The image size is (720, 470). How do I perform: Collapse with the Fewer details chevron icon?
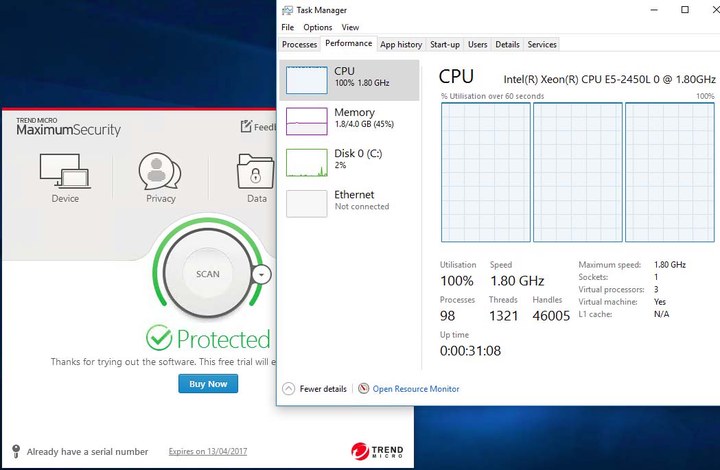coord(288,389)
